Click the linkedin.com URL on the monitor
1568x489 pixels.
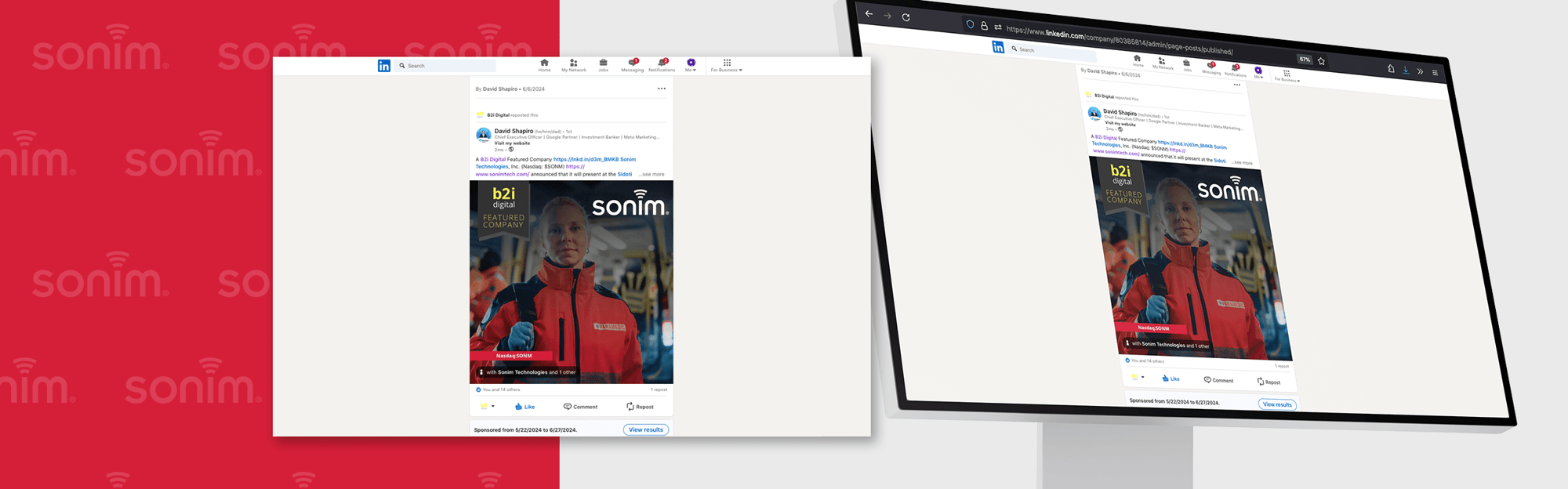1120,41
